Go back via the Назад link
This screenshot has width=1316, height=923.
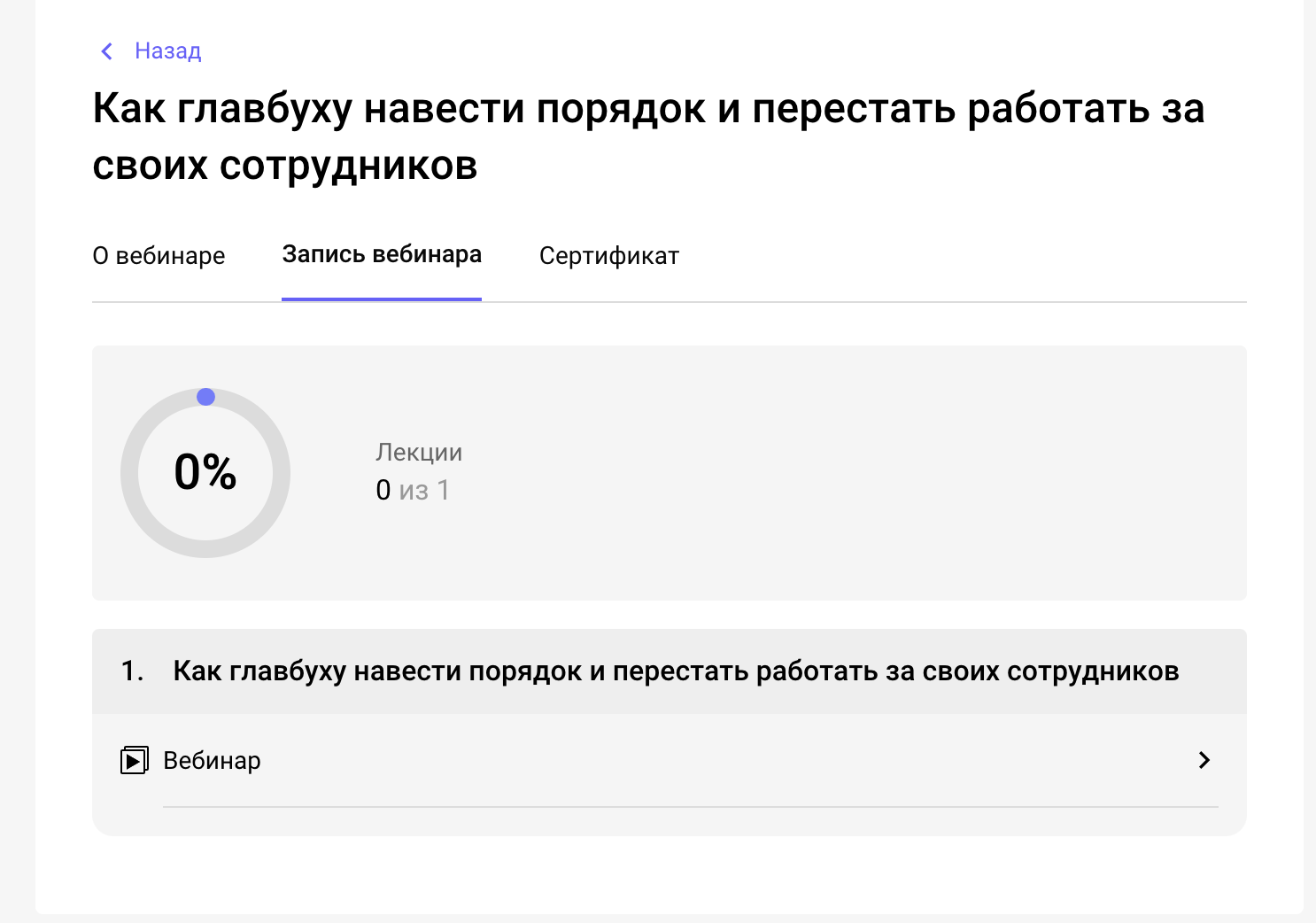coord(167,51)
